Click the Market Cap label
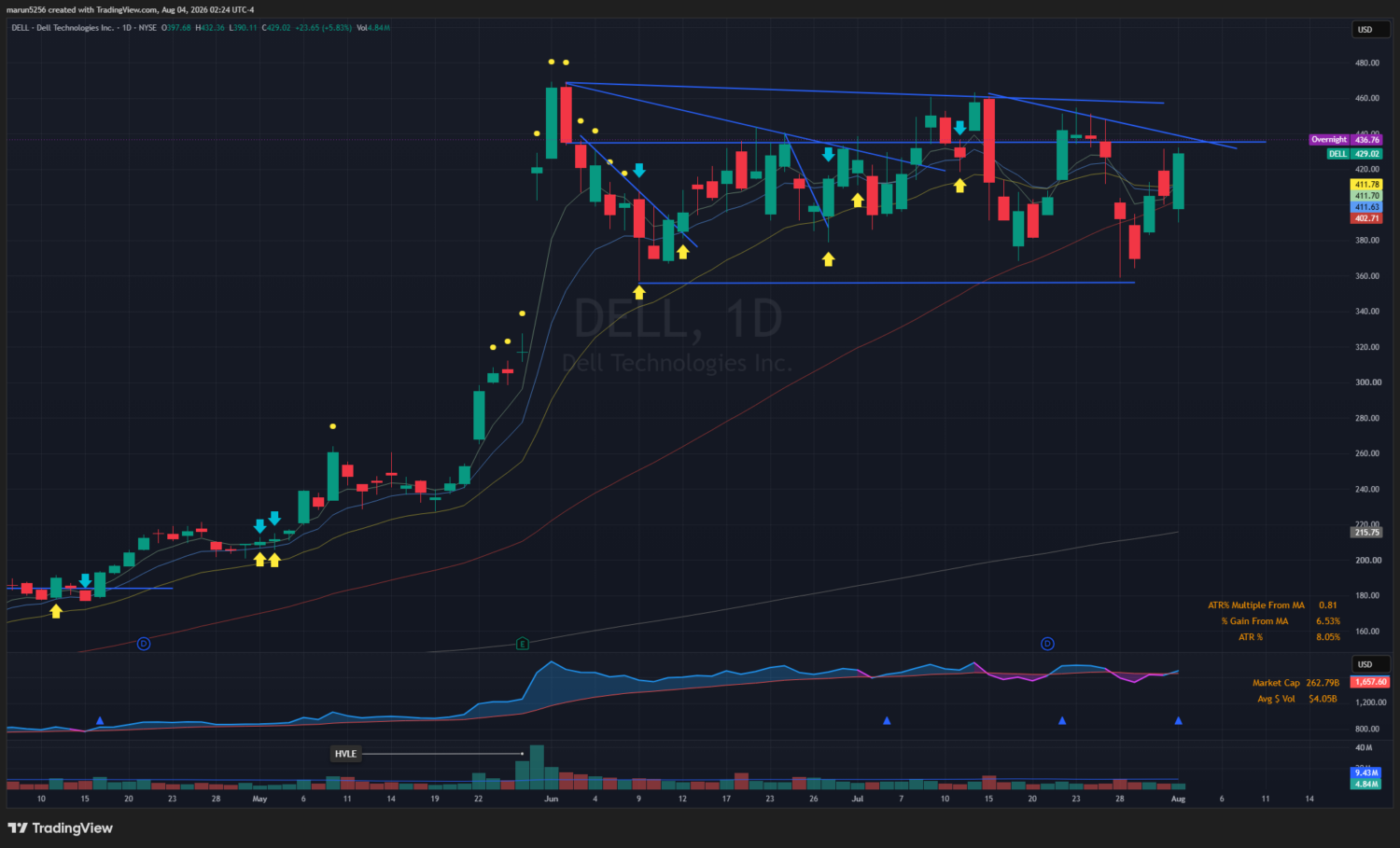The height and width of the screenshot is (848, 1400). click(1276, 683)
